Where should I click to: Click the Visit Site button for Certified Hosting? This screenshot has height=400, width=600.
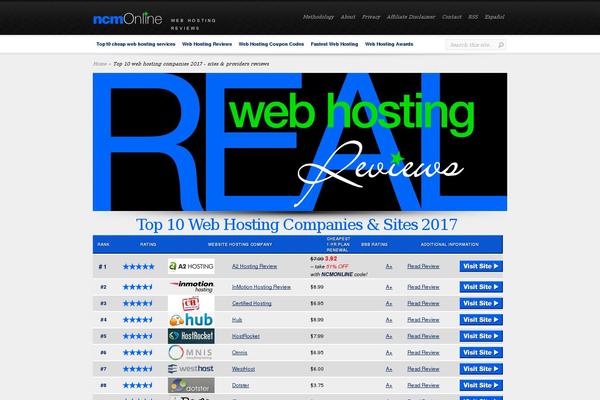pos(481,303)
